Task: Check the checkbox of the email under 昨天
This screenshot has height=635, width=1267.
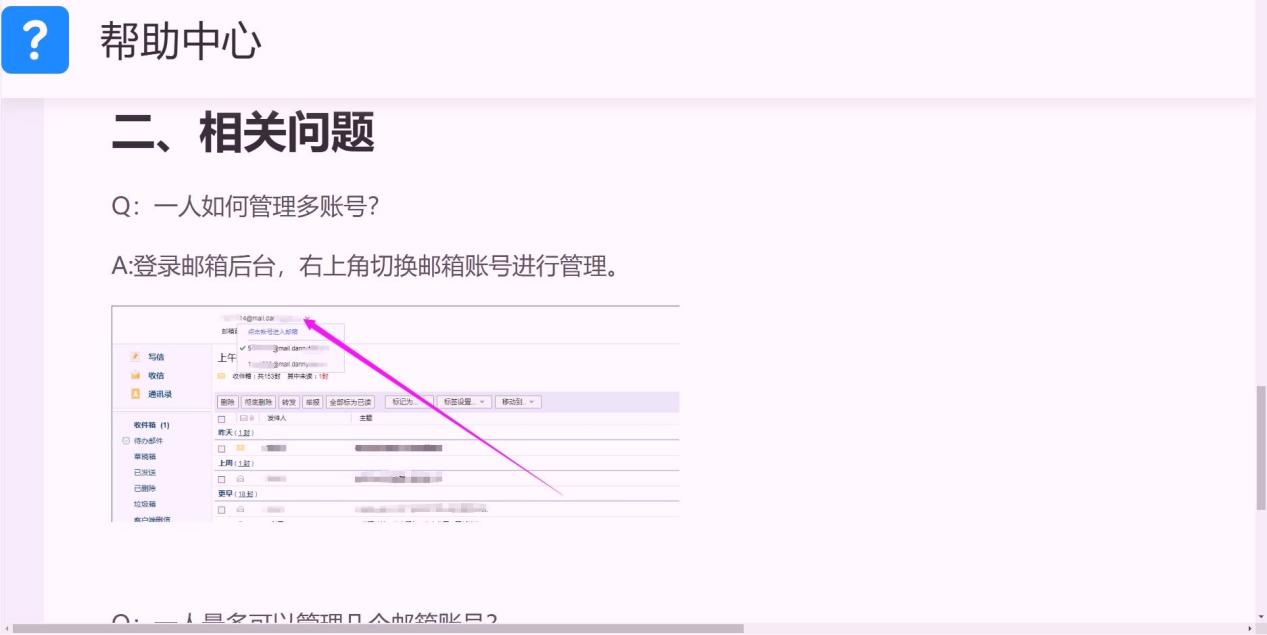Action: 222,449
